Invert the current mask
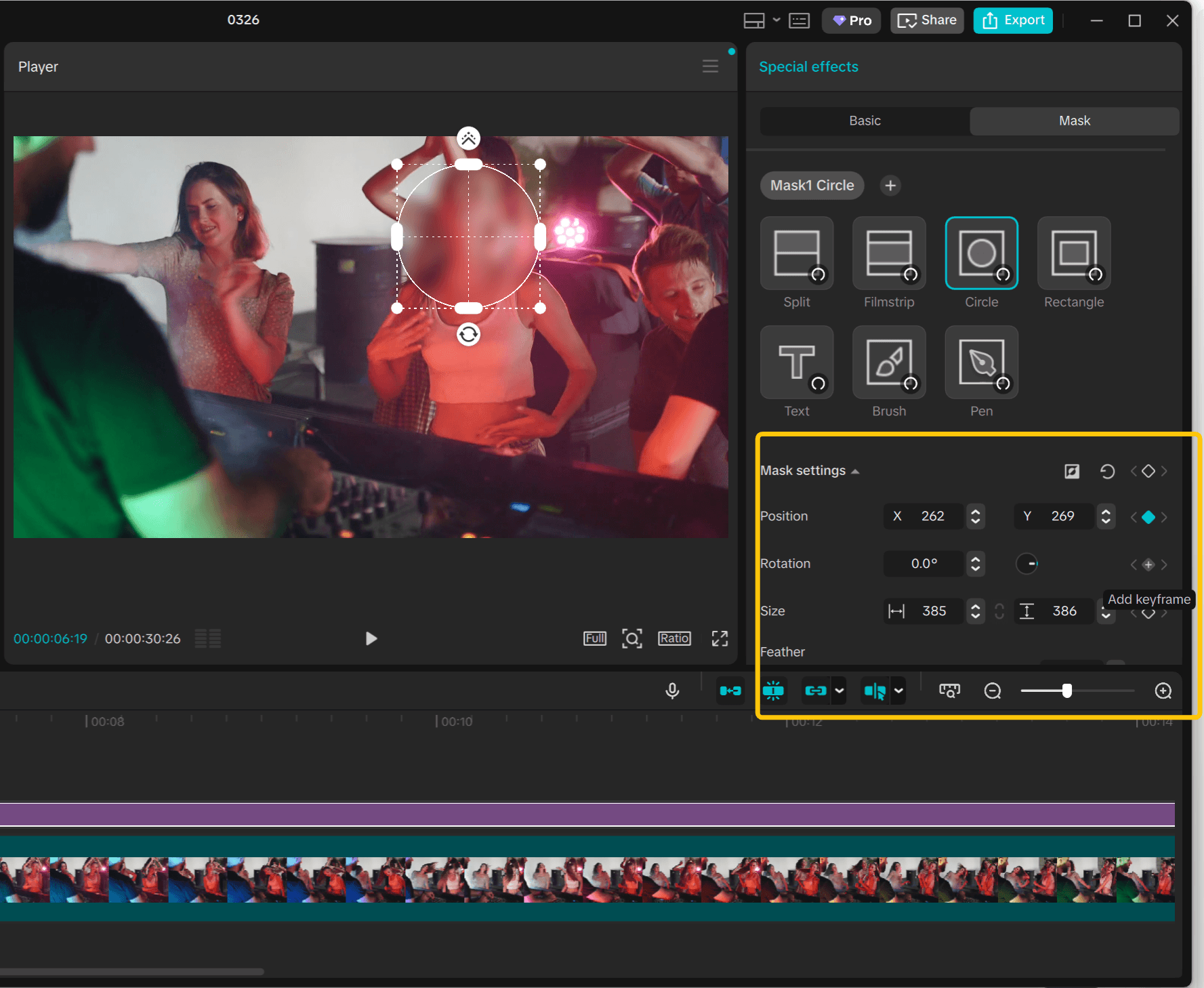This screenshot has height=988, width=1204. tap(1073, 471)
